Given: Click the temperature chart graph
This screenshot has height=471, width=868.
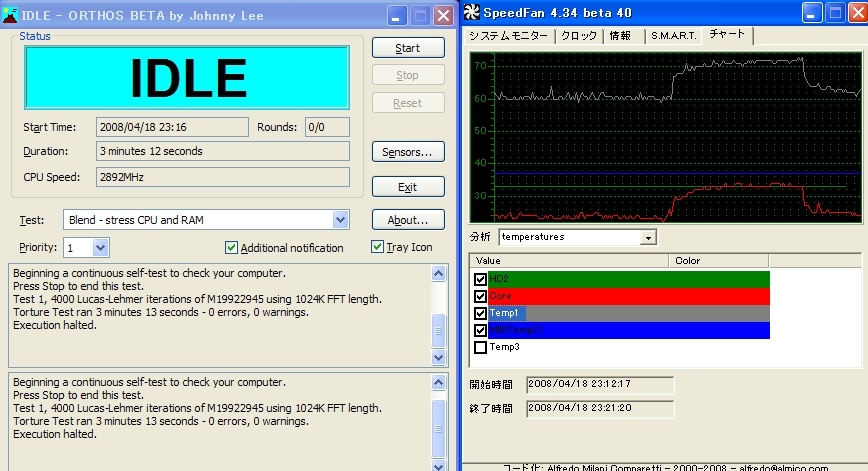Looking at the screenshot, I should click(666, 138).
